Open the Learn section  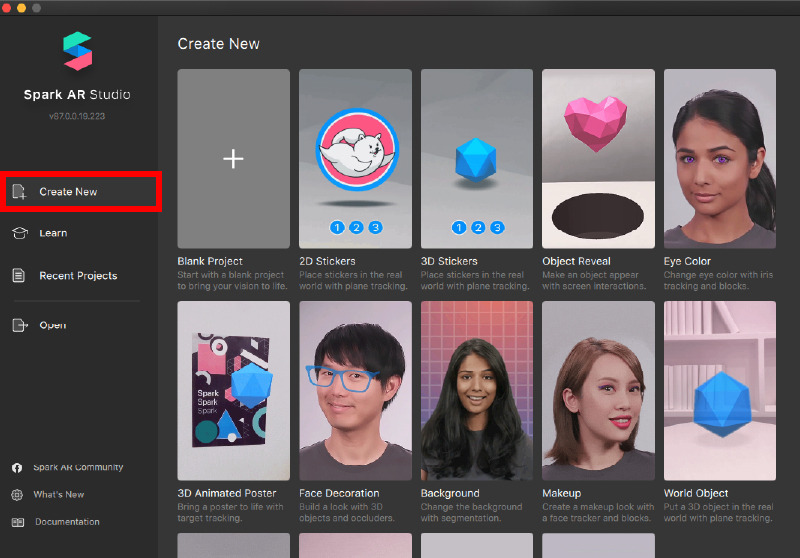53,233
